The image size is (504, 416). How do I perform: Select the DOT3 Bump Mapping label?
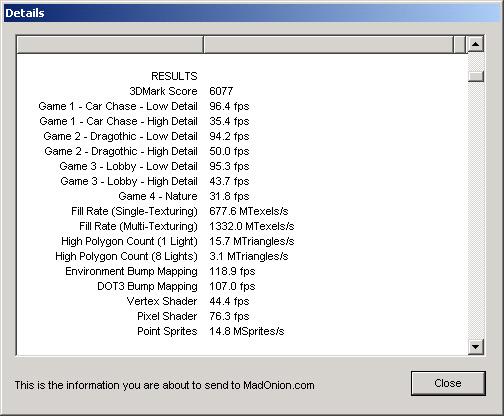147,286
